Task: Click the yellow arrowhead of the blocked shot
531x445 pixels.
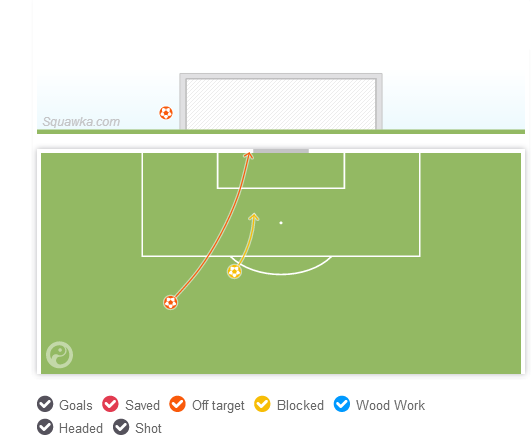Action: coord(254,217)
